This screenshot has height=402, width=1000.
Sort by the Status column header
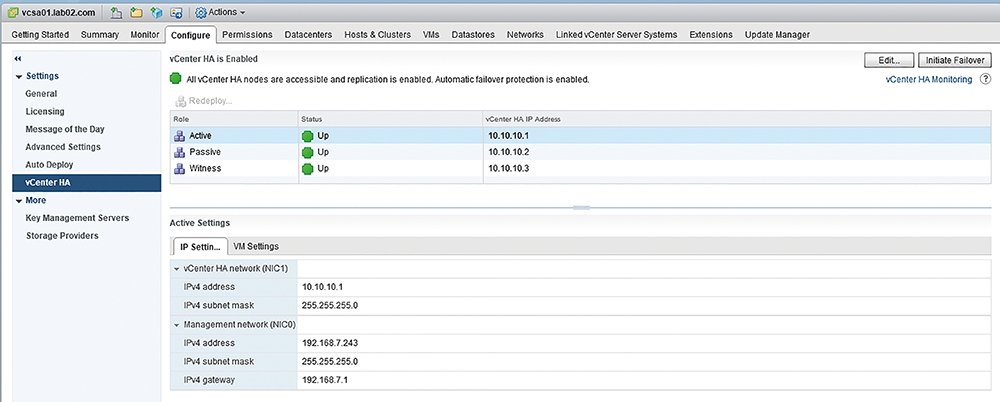tap(391, 119)
